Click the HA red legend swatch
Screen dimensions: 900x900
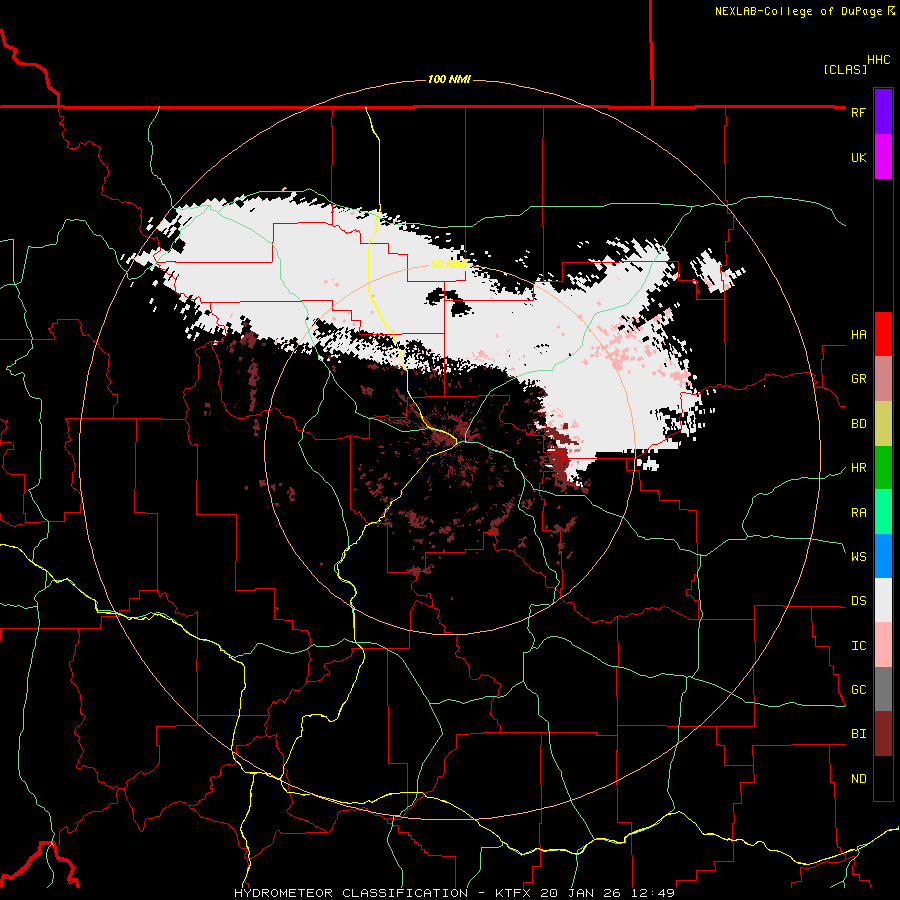coord(883,334)
